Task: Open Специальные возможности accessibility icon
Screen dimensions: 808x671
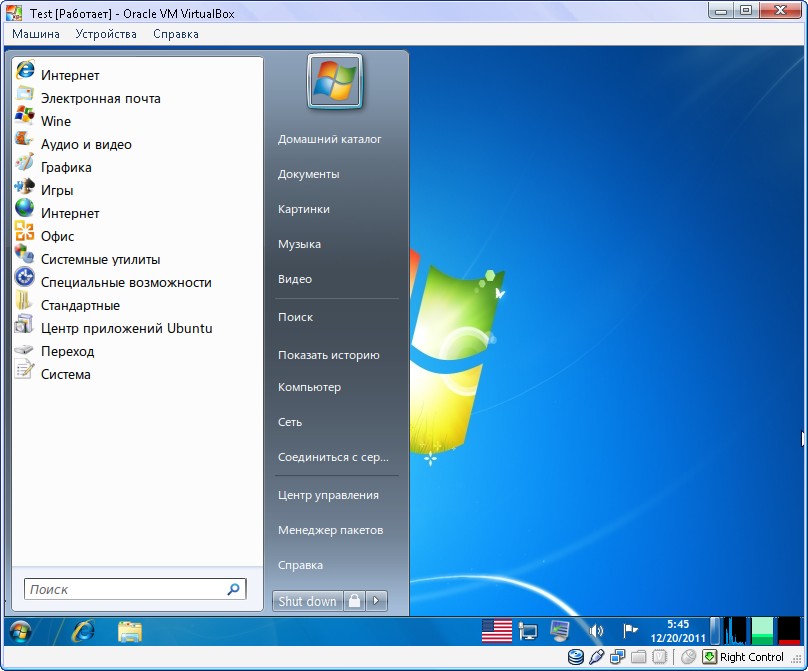Action: pyautogui.click(x=25, y=277)
